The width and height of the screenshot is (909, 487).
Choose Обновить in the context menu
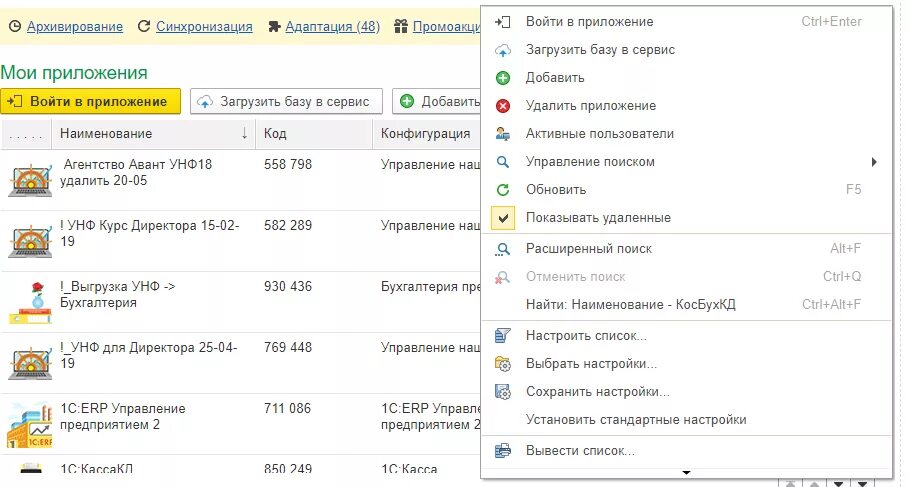pyautogui.click(x=687, y=190)
